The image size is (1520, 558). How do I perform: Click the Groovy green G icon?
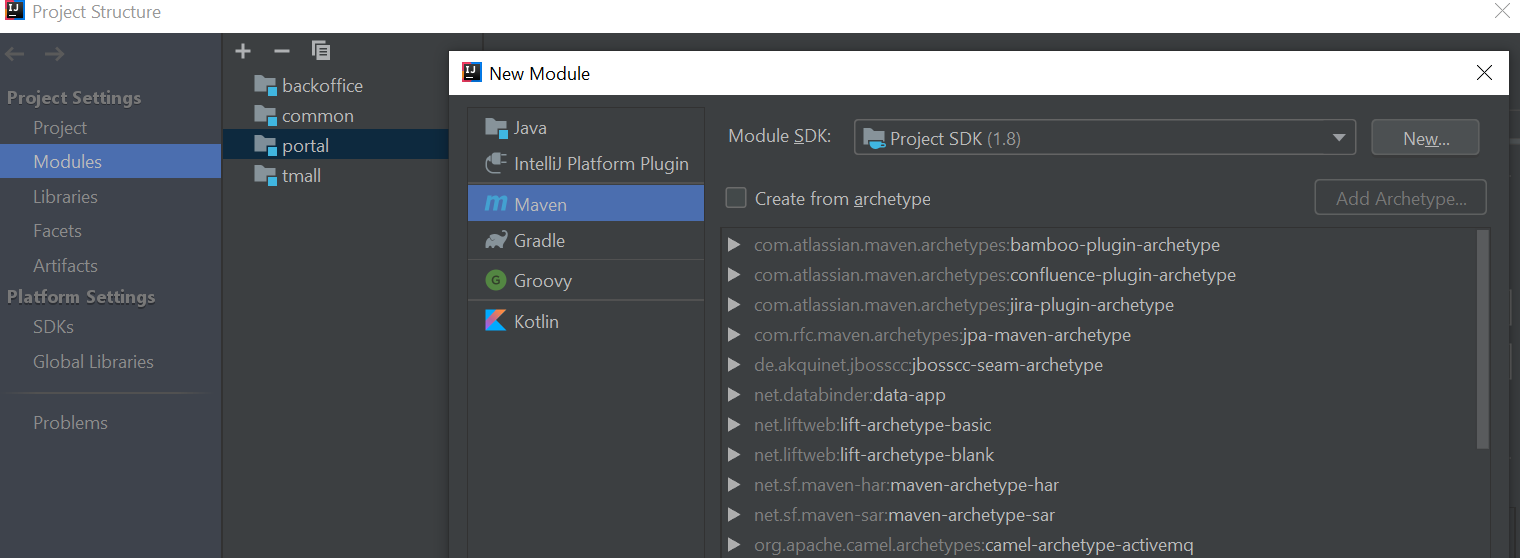(x=496, y=281)
